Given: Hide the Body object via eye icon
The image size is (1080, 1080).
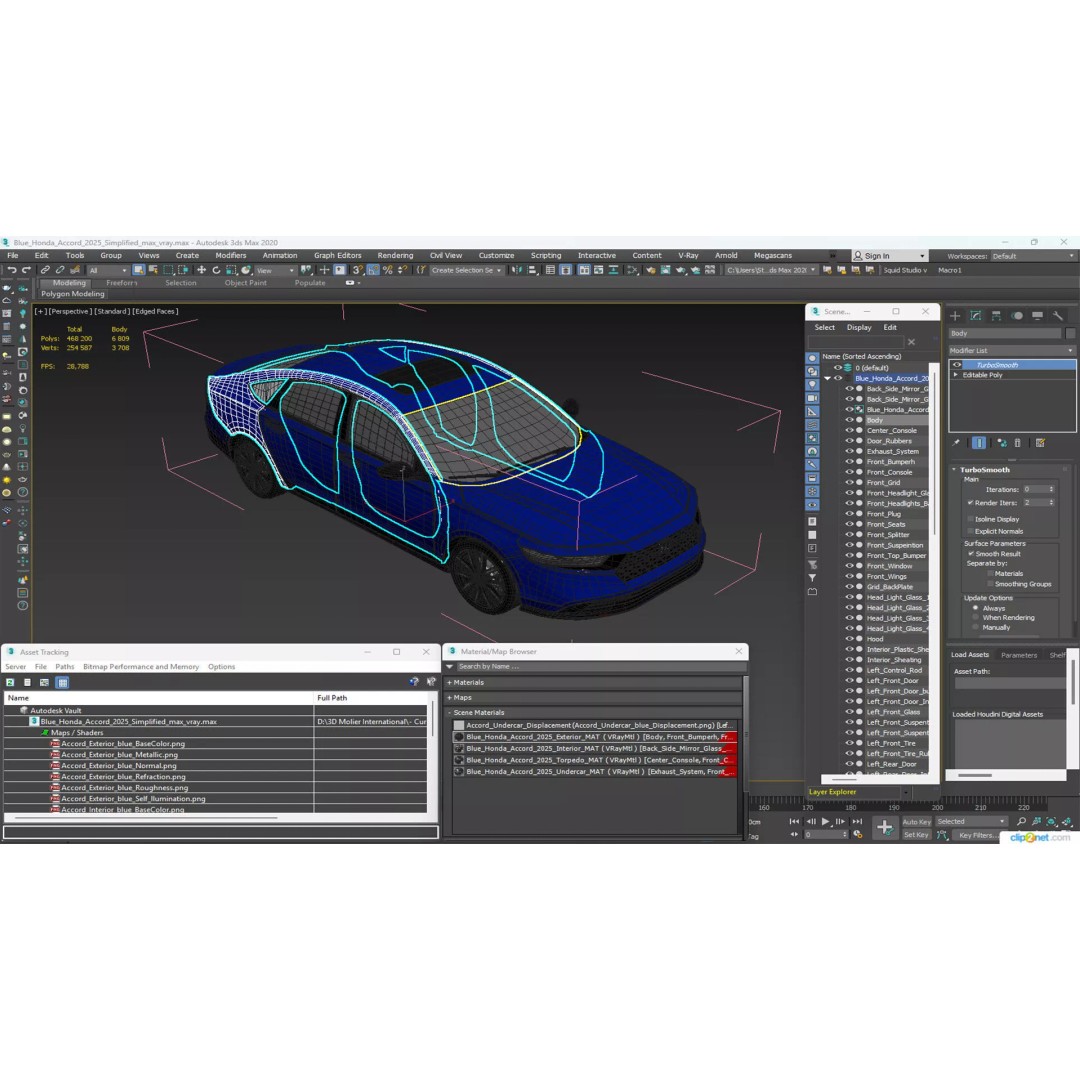Looking at the screenshot, I should click(x=849, y=420).
